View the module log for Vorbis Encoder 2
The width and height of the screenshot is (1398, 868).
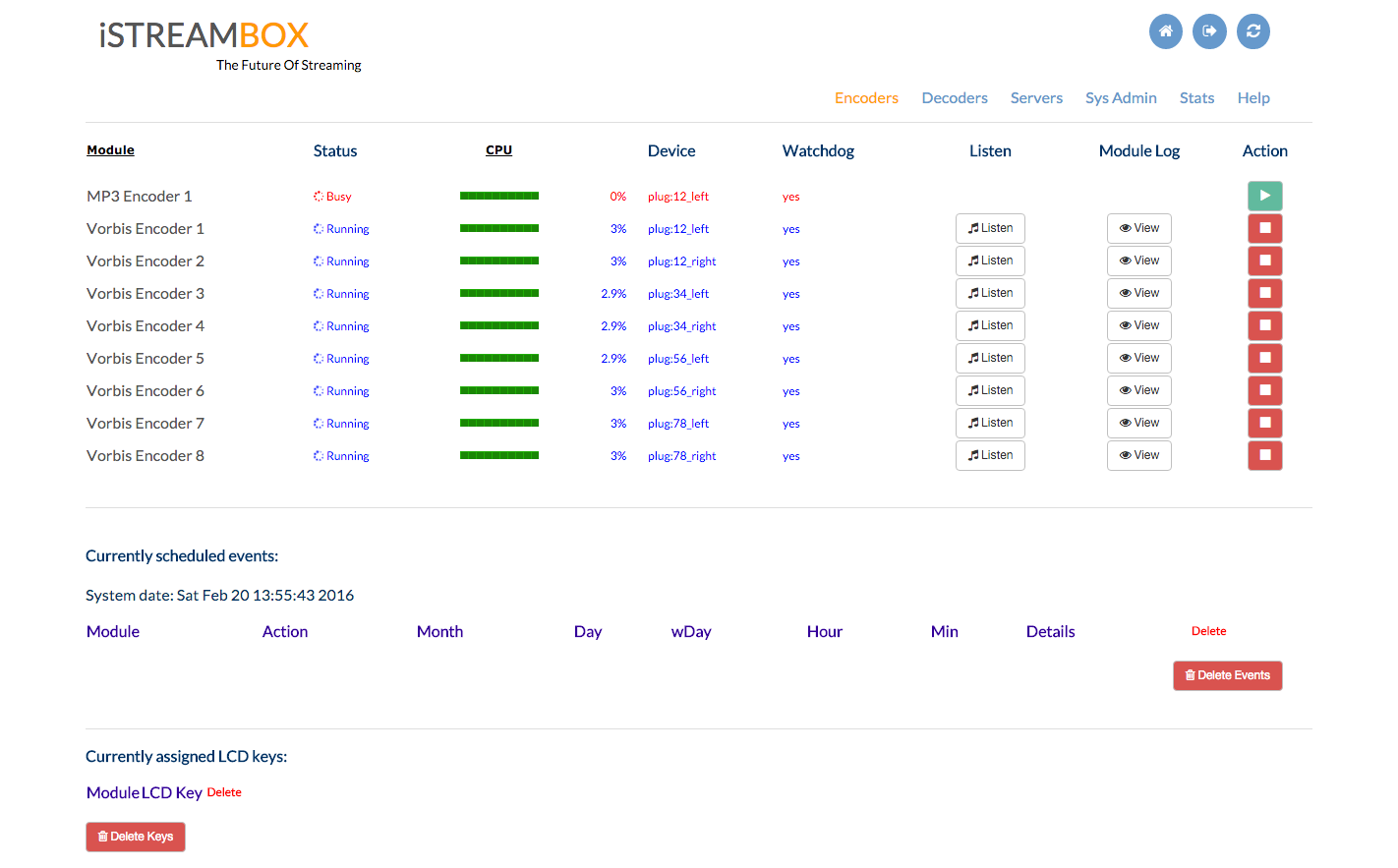(1138, 260)
